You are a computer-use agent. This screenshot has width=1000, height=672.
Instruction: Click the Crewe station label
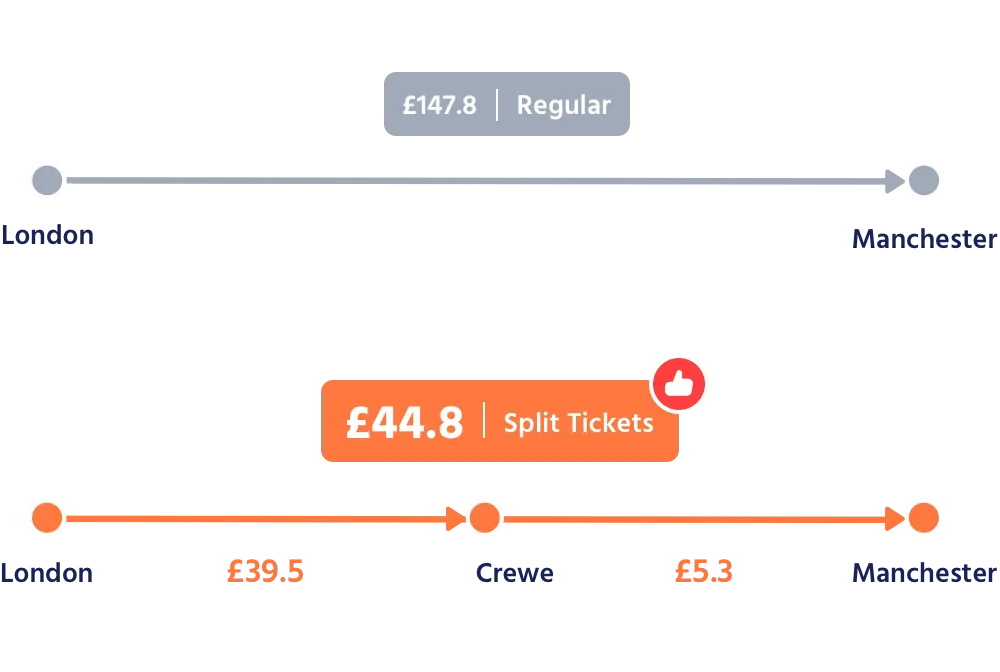pos(514,573)
